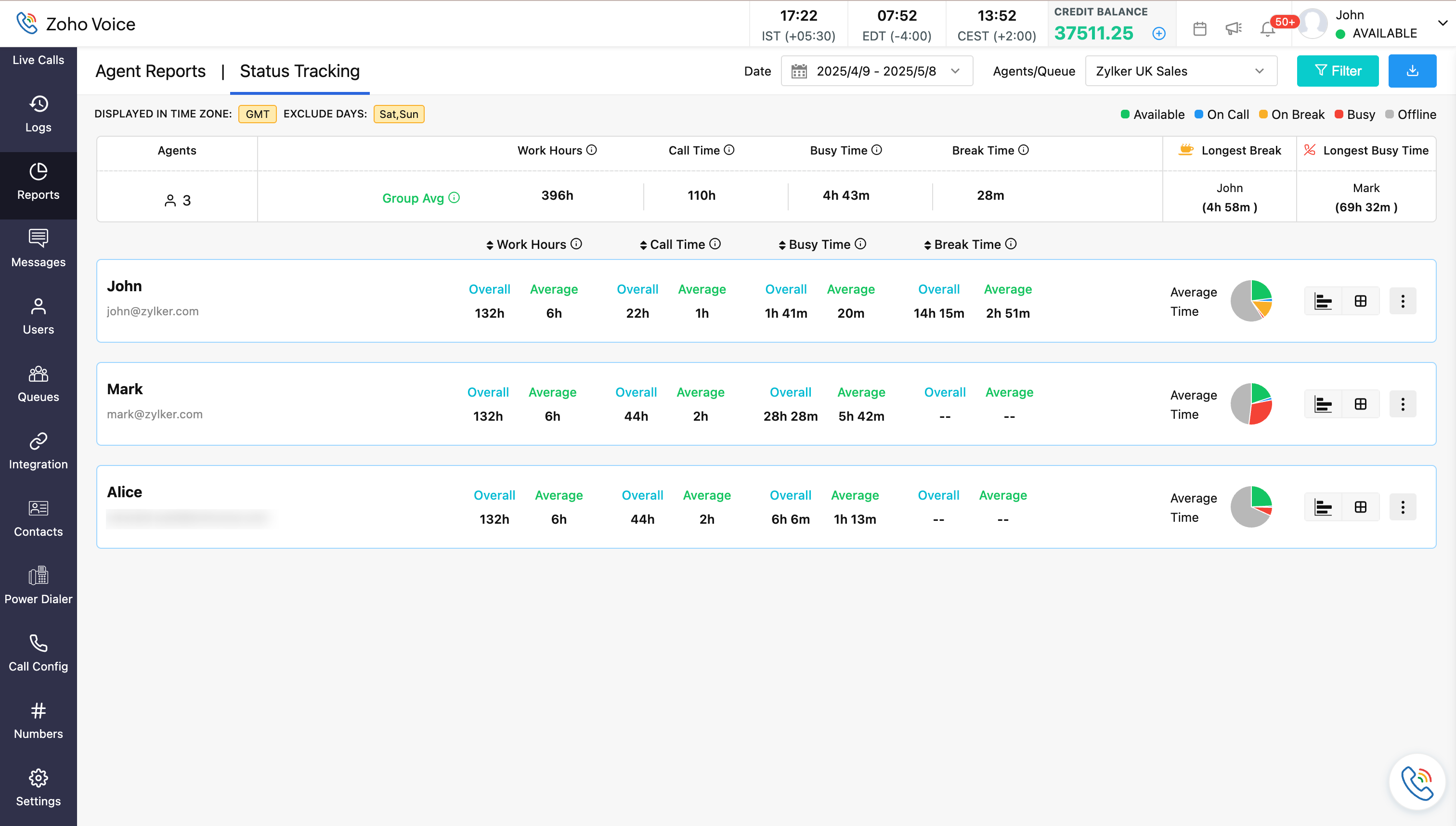Toggle John's table grid view
The height and width of the screenshot is (826, 1456).
[x=1360, y=301]
